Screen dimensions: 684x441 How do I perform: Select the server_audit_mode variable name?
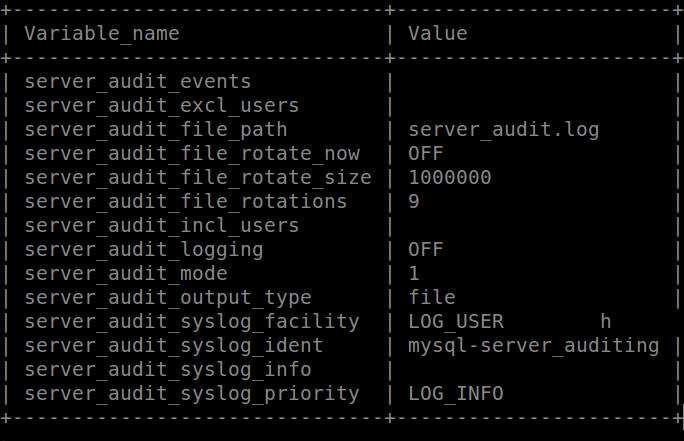point(126,273)
